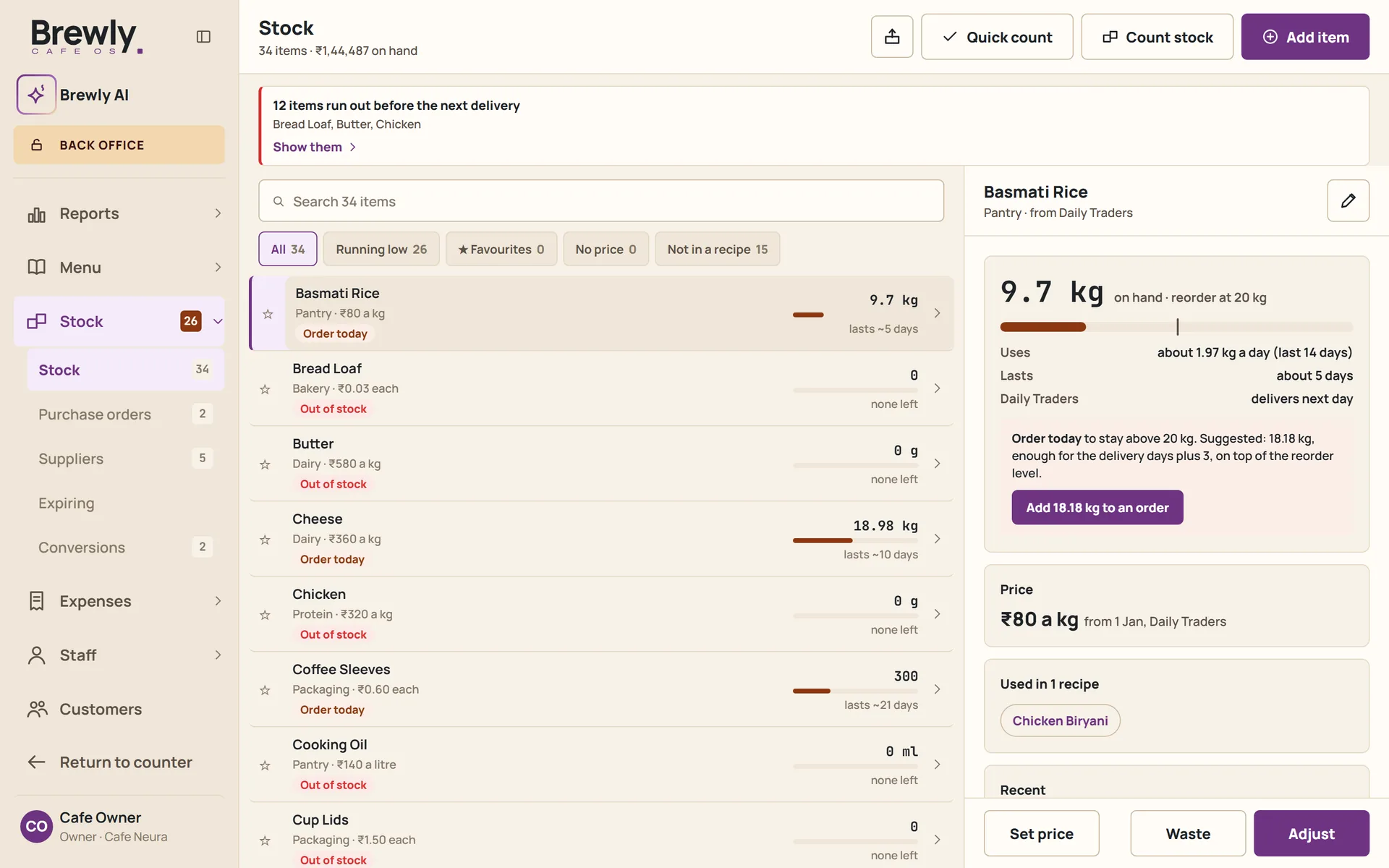
Task: Click the CO avatar for Cafe Owner
Action: [36, 827]
